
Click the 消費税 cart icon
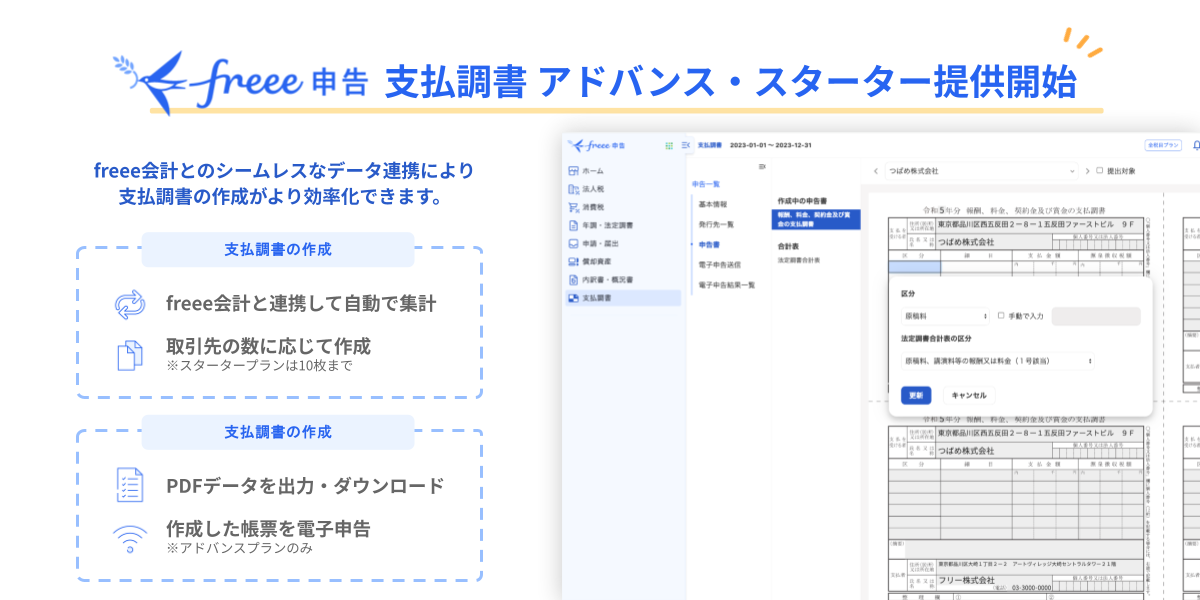pyautogui.click(x=573, y=207)
